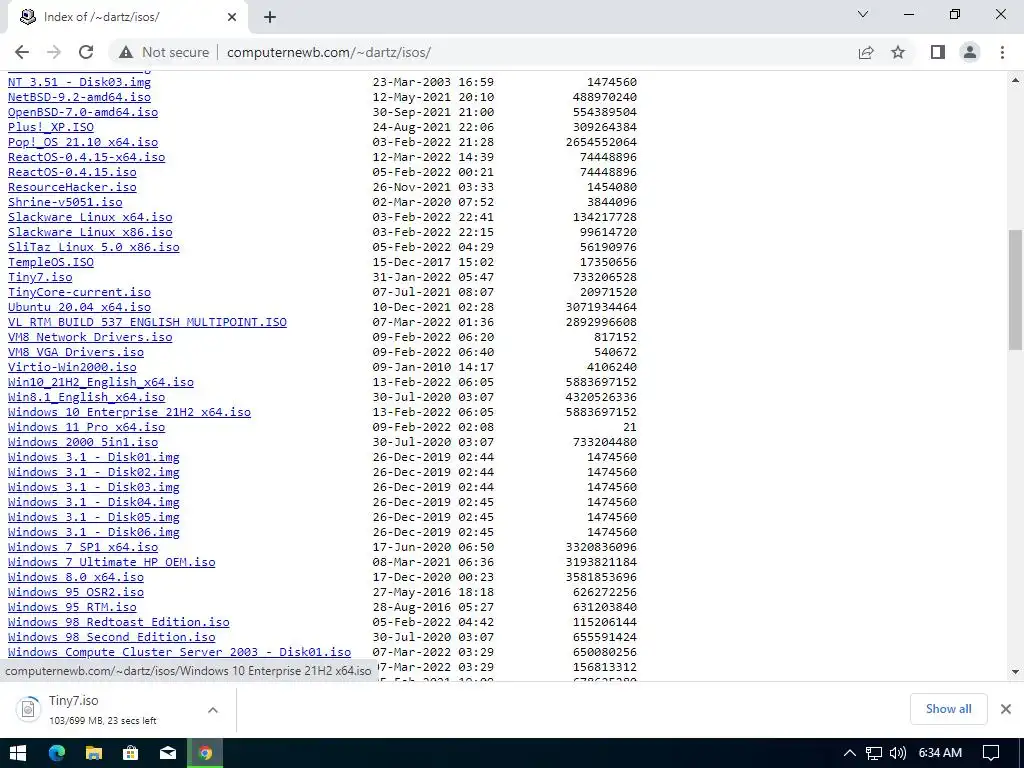Click the 6:34 AM clock
The image size is (1024, 768).
pos(940,753)
